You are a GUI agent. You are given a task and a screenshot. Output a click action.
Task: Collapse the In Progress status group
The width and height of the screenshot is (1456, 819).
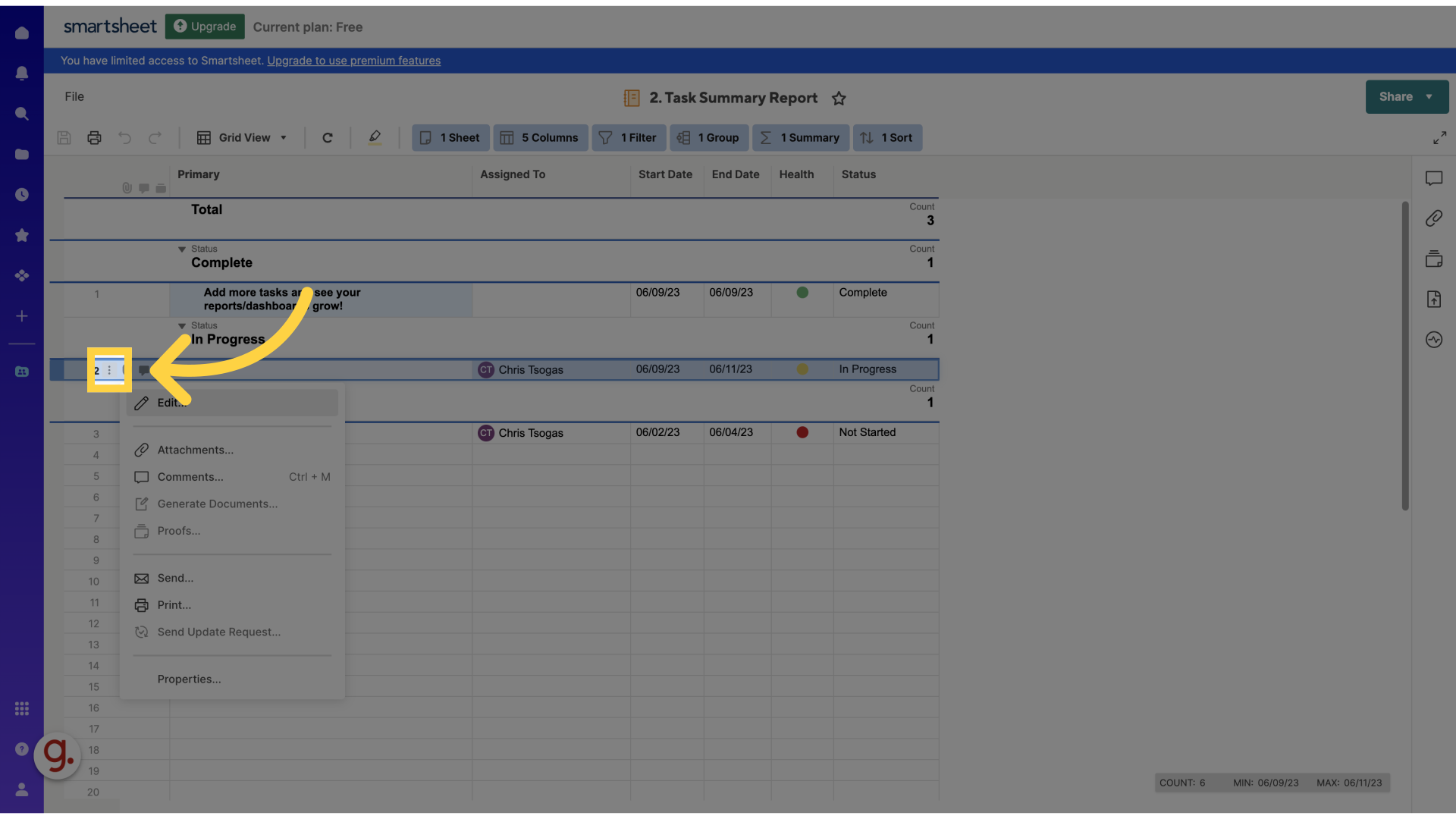pos(182,325)
